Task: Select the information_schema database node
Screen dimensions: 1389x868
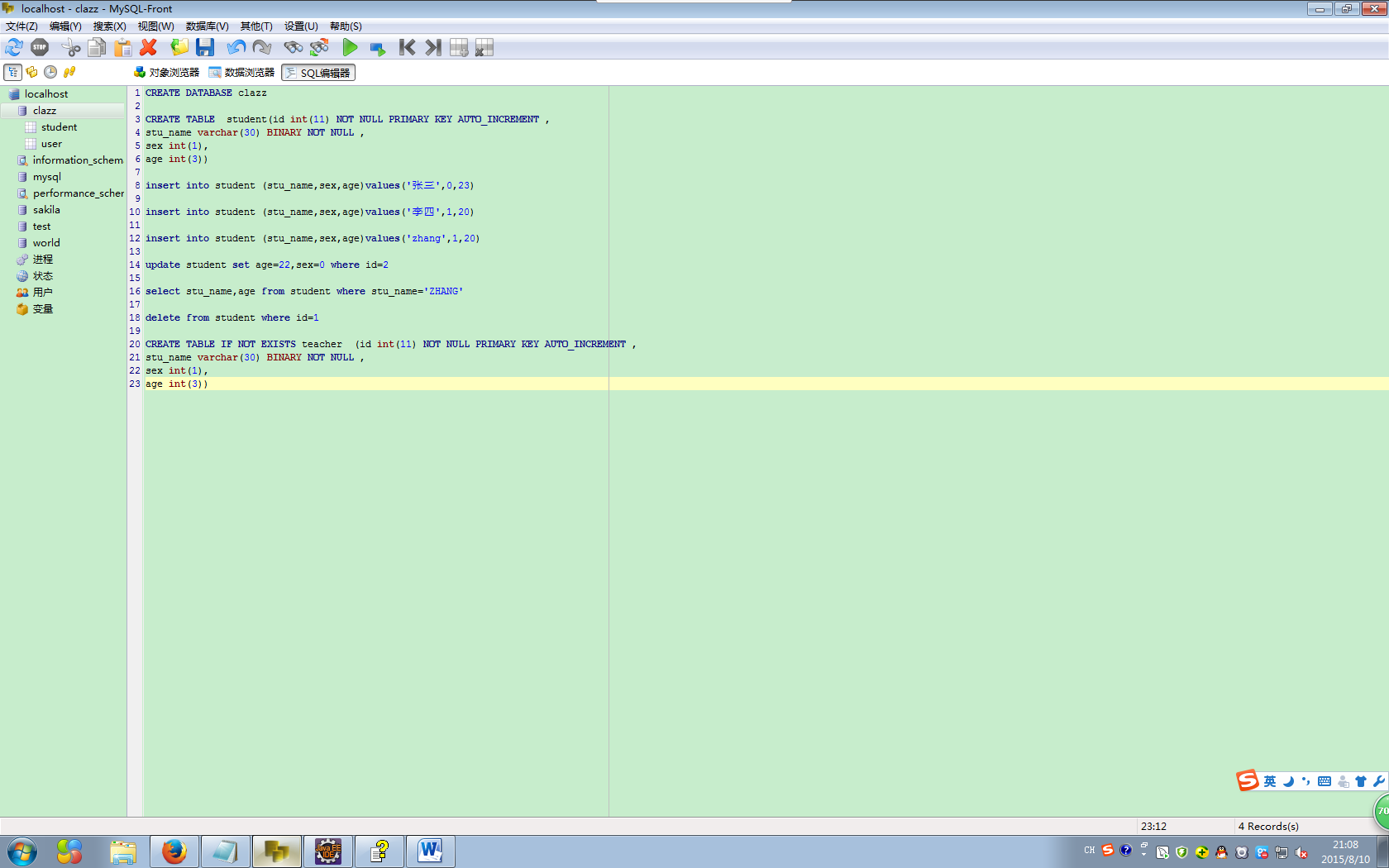Action: [78, 160]
